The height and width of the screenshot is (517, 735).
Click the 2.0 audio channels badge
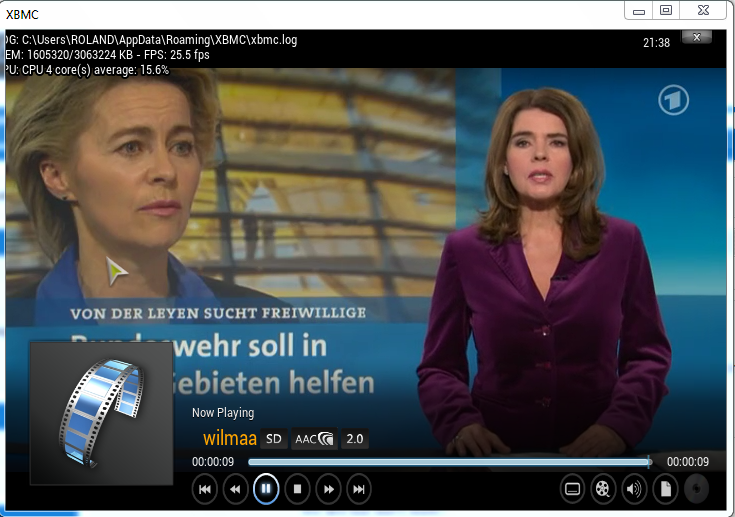tap(355, 439)
